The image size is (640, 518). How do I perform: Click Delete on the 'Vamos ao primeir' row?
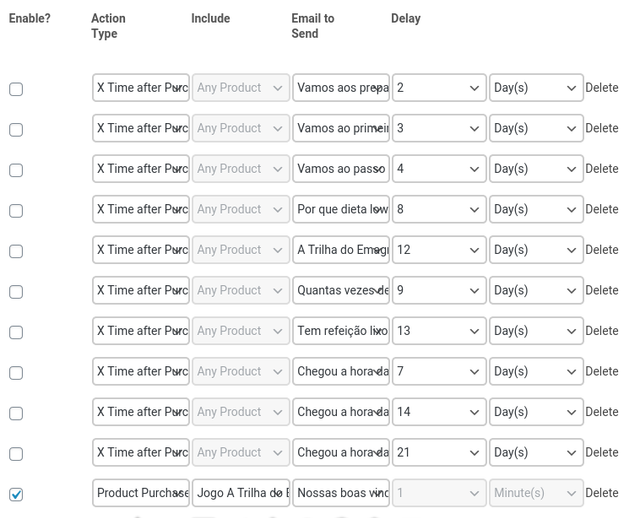(602, 128)
